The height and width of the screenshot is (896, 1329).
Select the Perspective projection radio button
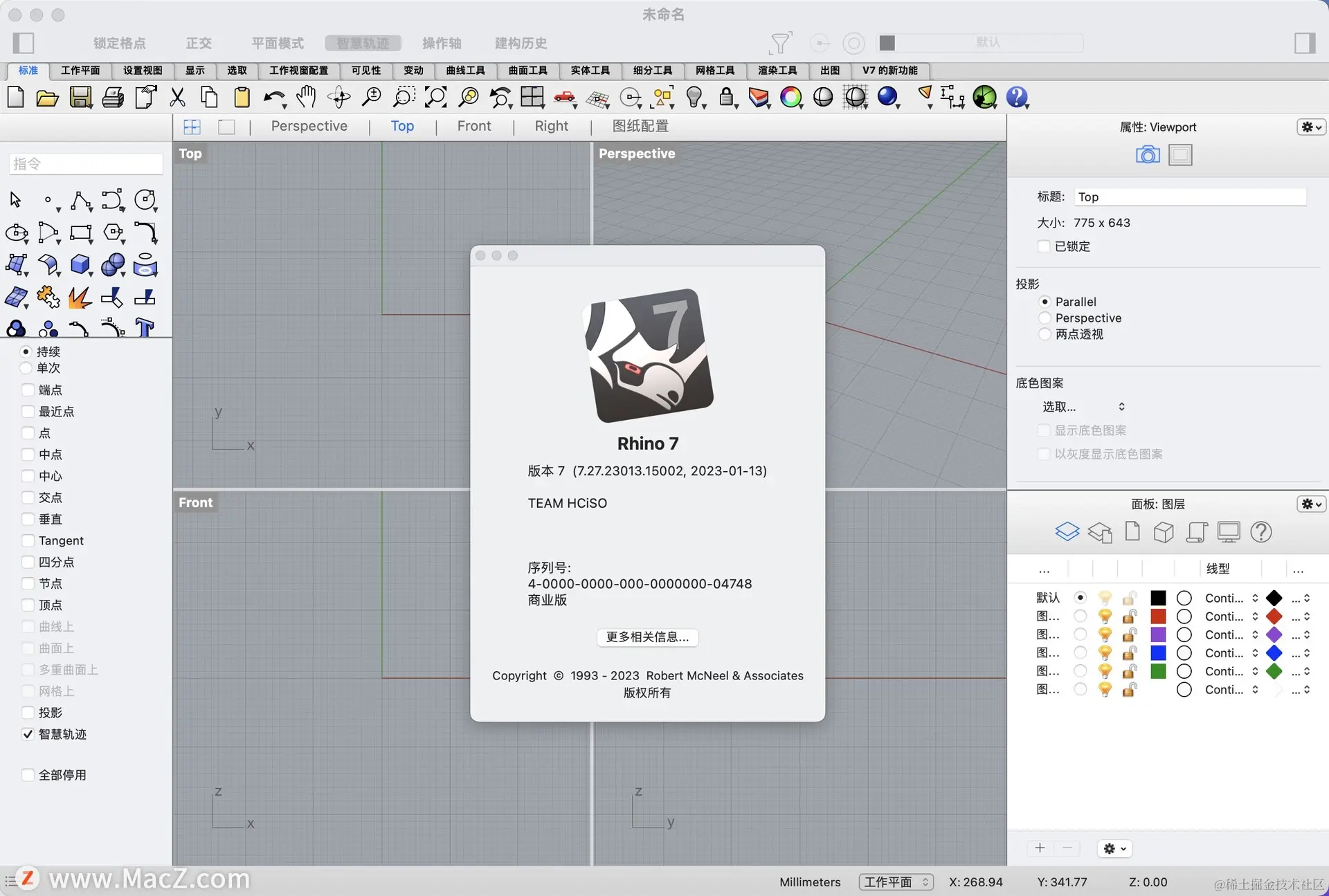[x=1045, y=318]
